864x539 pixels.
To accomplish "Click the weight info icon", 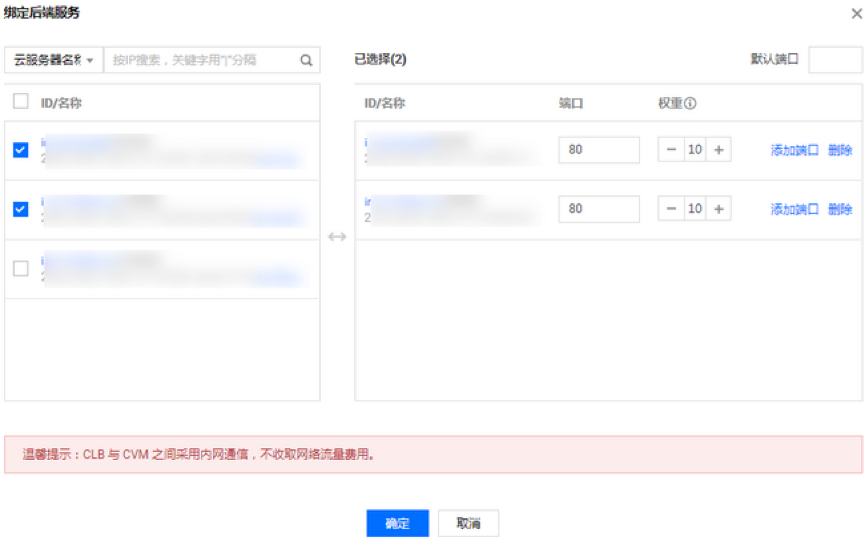I will tap(690, 103).
